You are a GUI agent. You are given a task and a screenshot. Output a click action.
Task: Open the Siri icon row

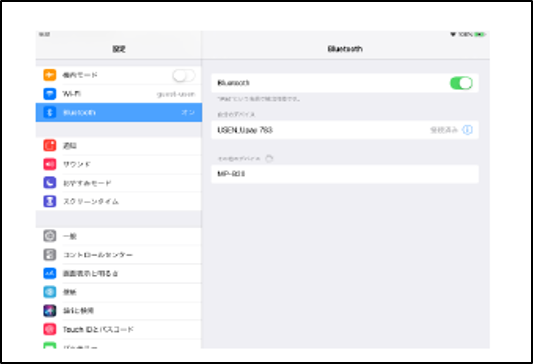click(119, 310)
